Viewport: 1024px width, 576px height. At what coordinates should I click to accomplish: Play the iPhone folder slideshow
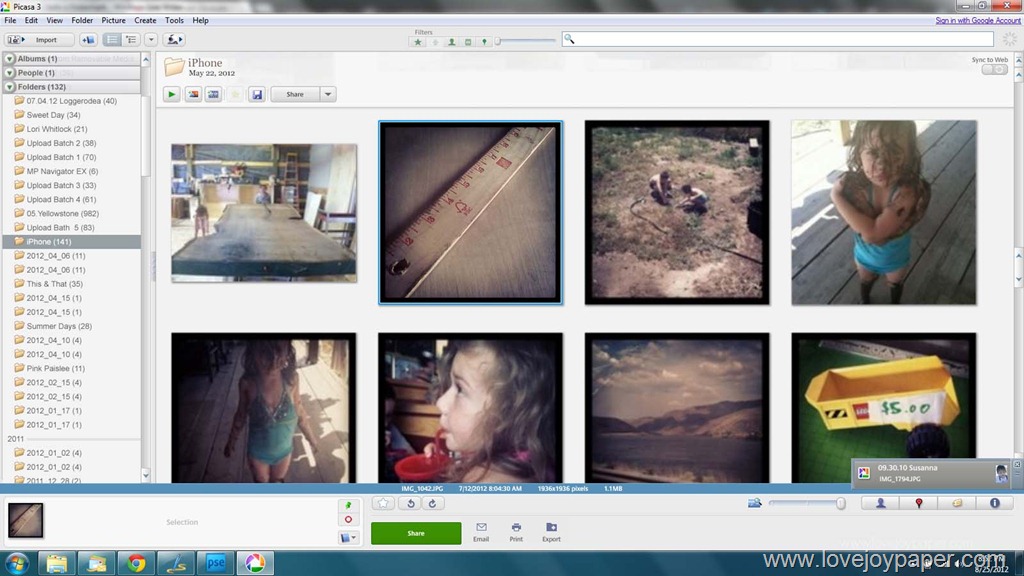point(172,95)
